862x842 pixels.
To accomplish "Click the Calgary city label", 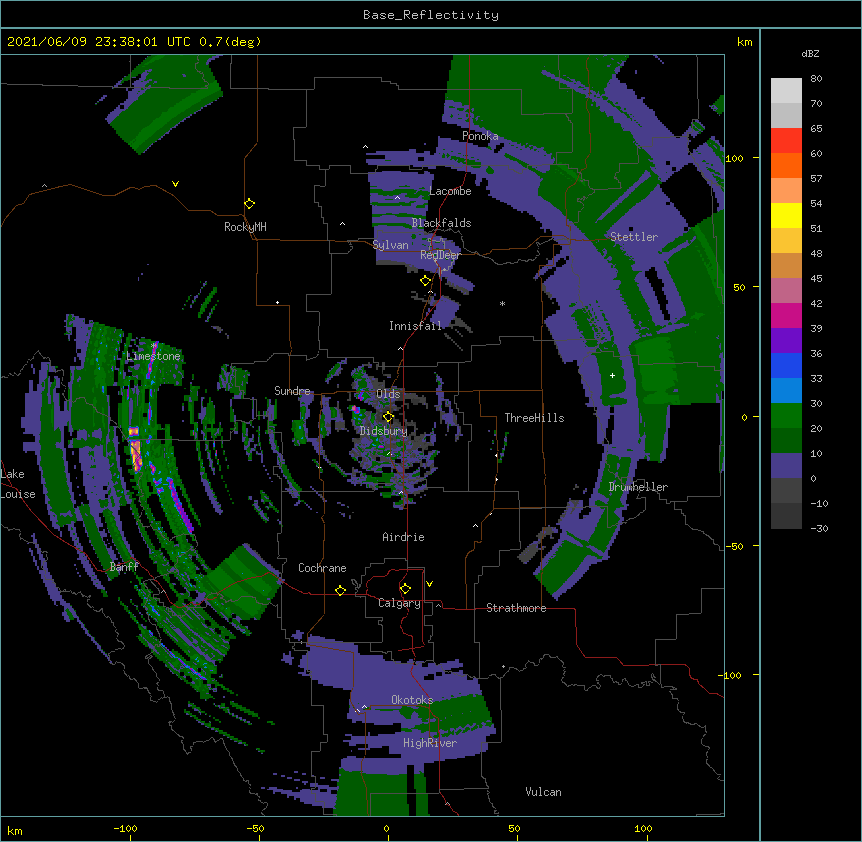I will coord(399,603).
